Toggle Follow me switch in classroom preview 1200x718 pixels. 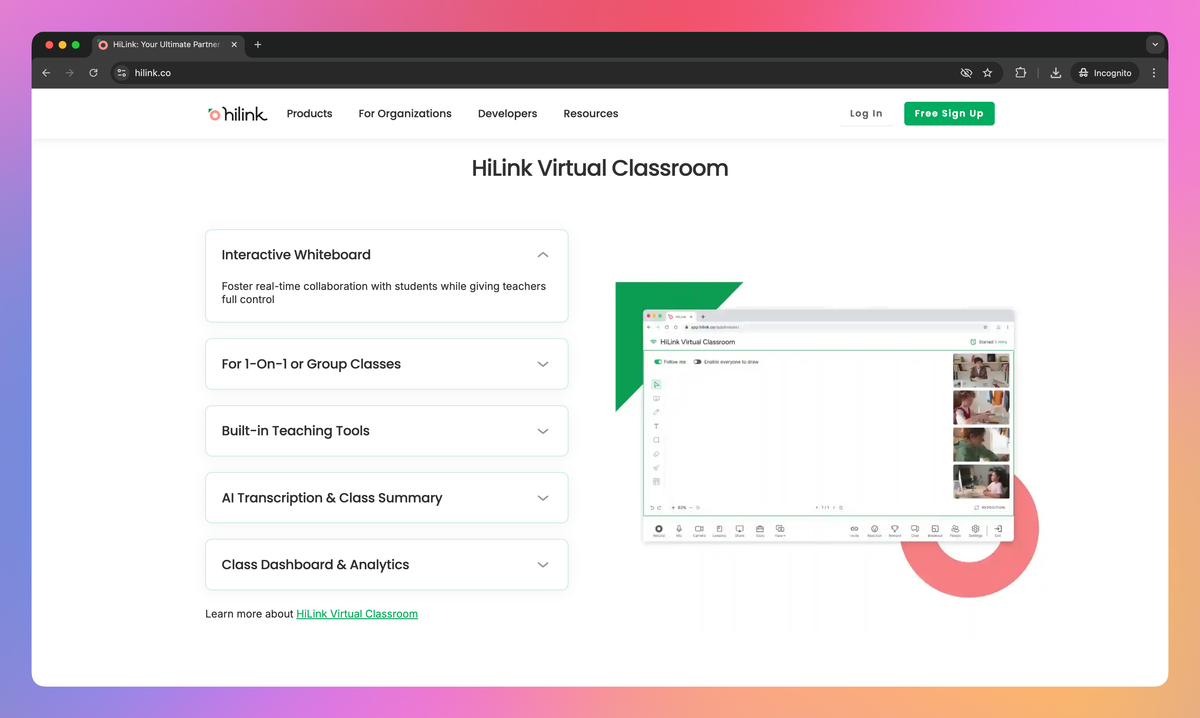[658, 362]
